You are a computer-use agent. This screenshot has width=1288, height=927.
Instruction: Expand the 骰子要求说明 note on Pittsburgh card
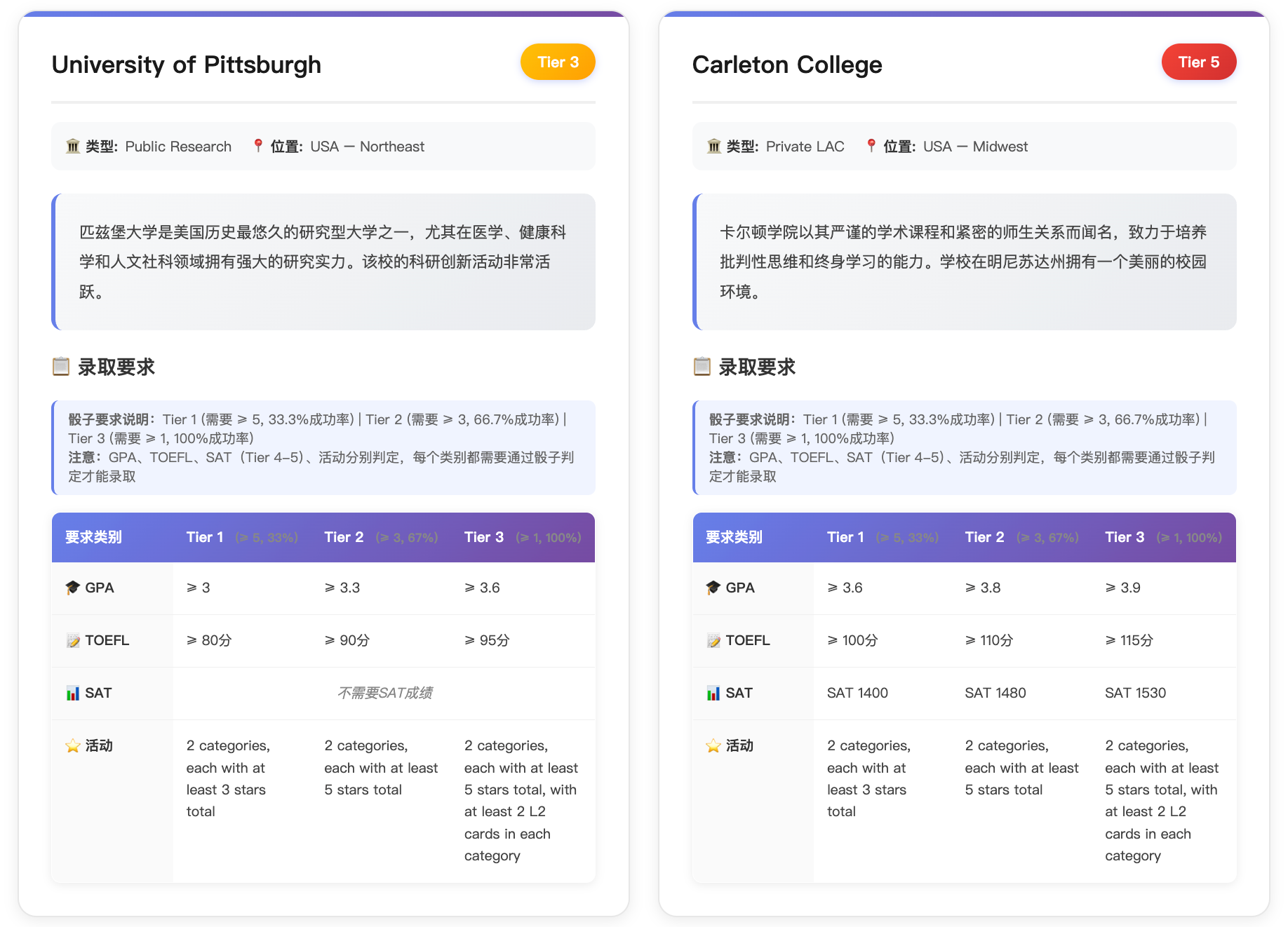(x=323, y=447)
